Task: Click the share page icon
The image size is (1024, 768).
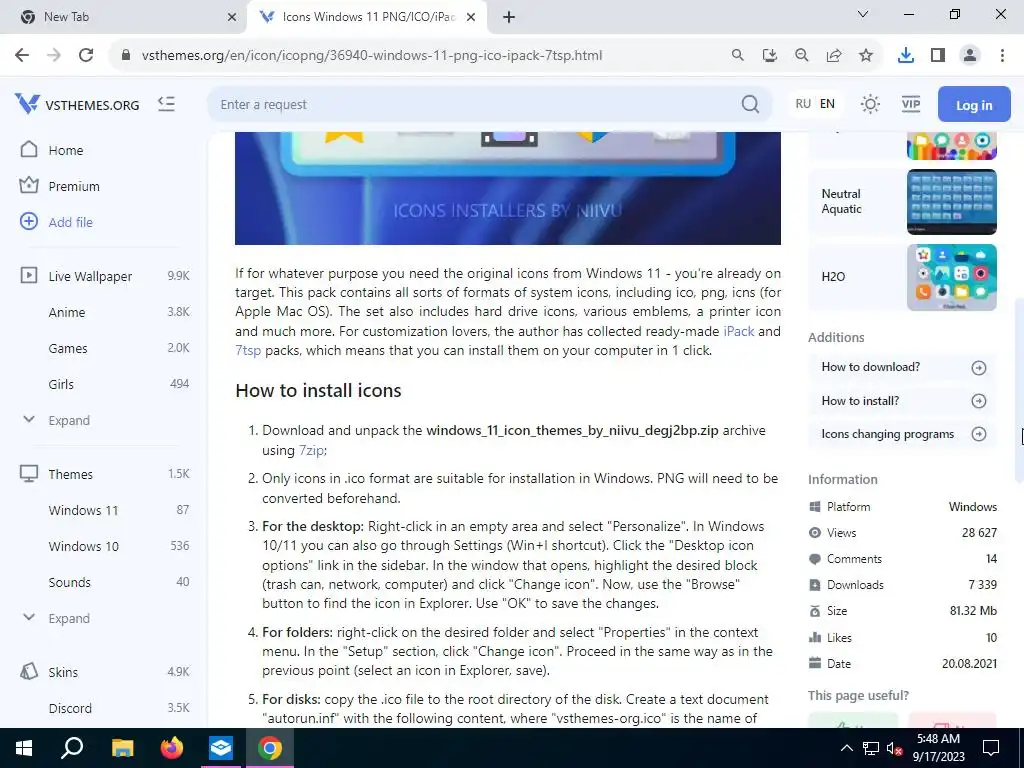Action: pyautogui.click(x=834, y=55)
